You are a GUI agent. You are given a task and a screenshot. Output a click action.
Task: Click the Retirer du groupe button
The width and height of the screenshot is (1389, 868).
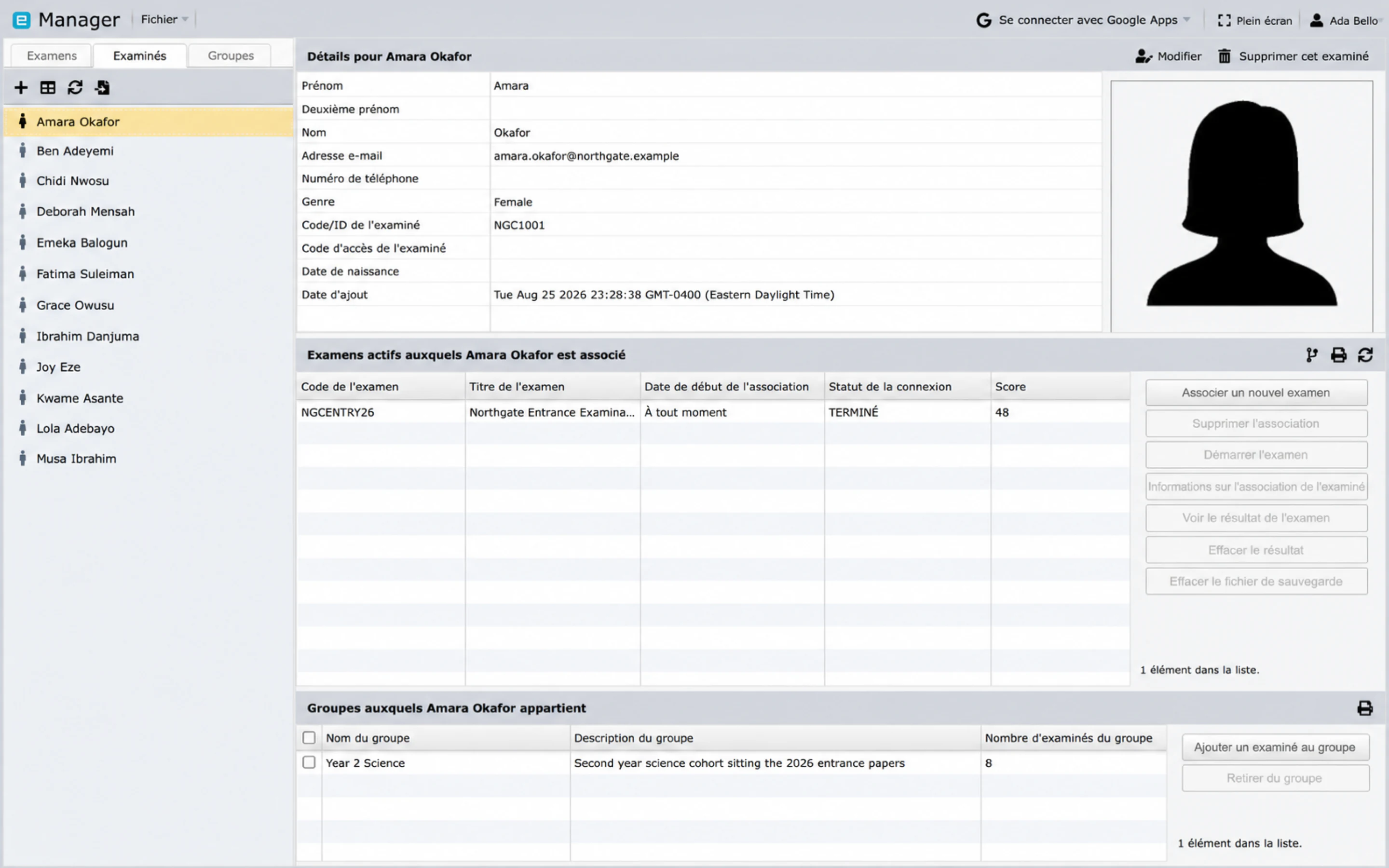(1275, 778)
